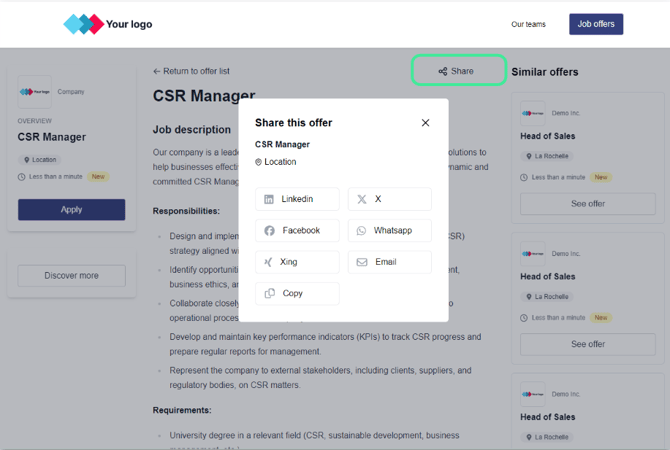Share the offer via LinkedIn

tap(297, 199)
